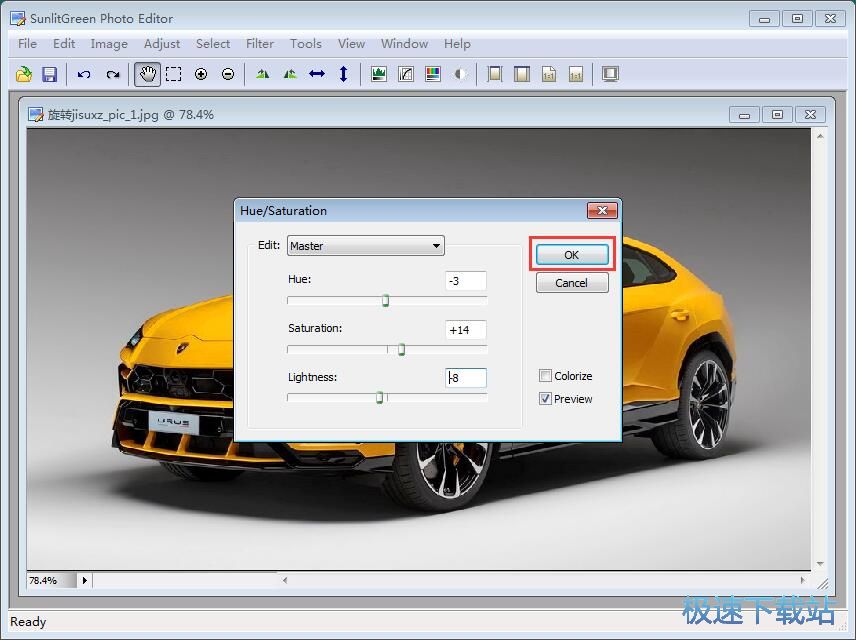Click the document icon beside the jisuxz_pic_1.jpg title
856x640 pixels.
click(36, 114)
